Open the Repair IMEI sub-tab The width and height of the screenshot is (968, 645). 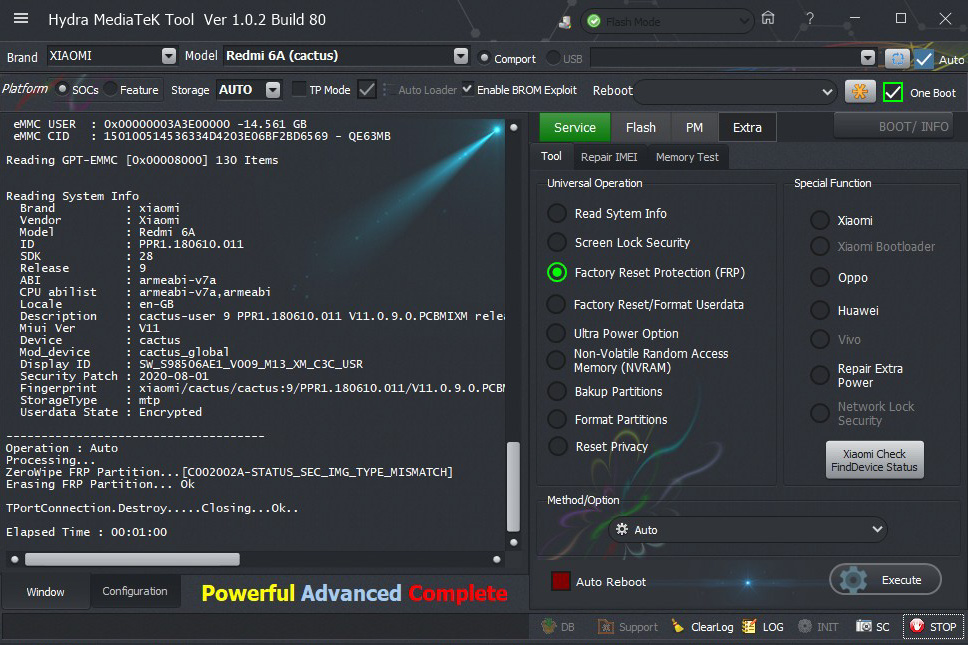609,157
